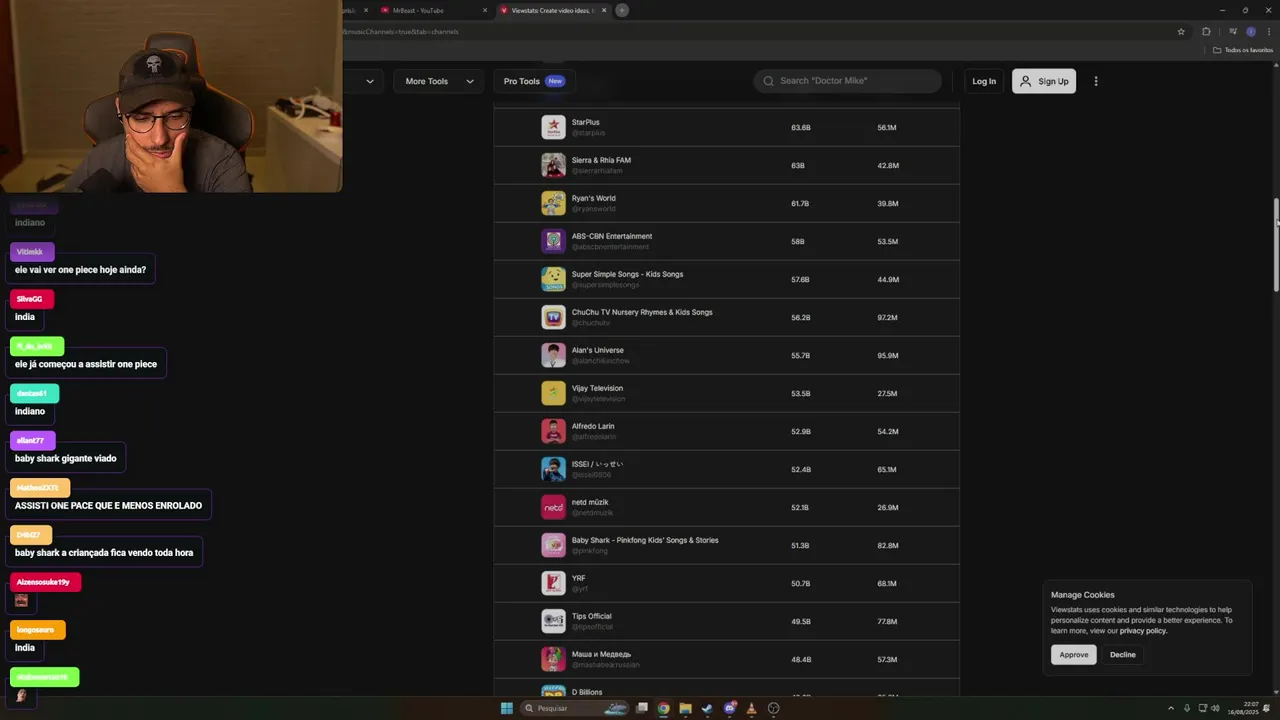Click YRF channel logo
The image size is (1280, 720).
(x=553, y=583)
